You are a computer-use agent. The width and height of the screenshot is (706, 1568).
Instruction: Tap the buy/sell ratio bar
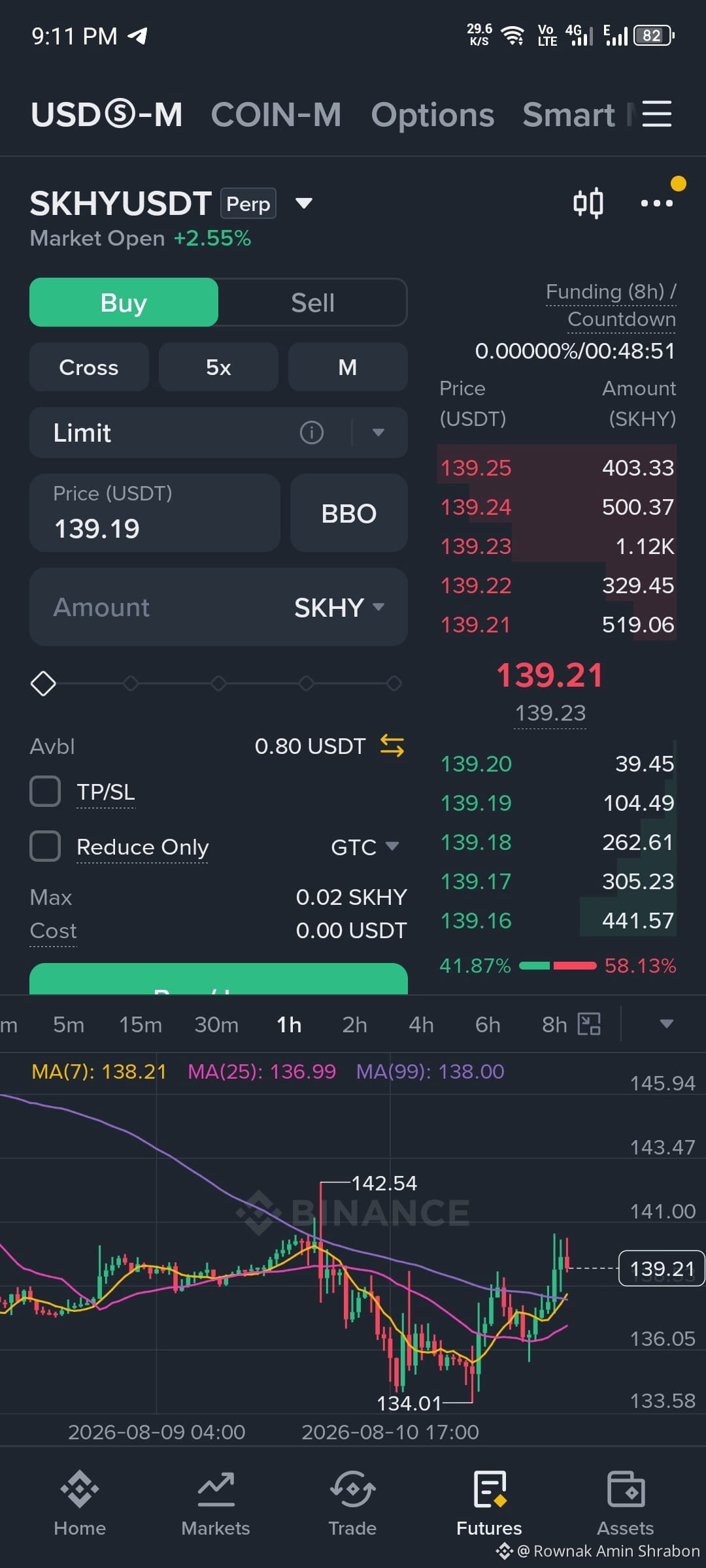(x=558, y=965)
